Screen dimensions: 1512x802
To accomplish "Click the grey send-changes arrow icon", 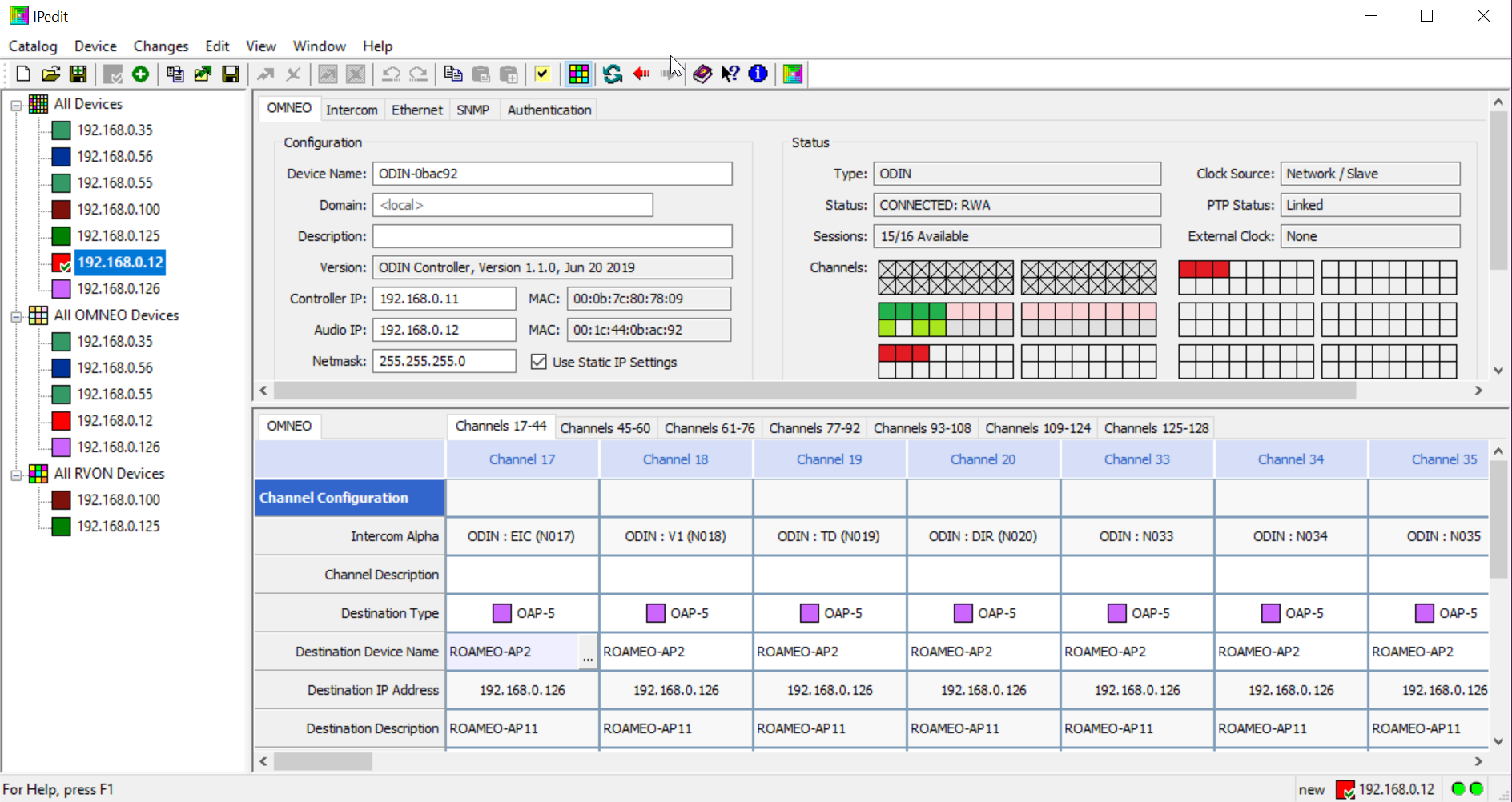I will (x=265, y=74).
